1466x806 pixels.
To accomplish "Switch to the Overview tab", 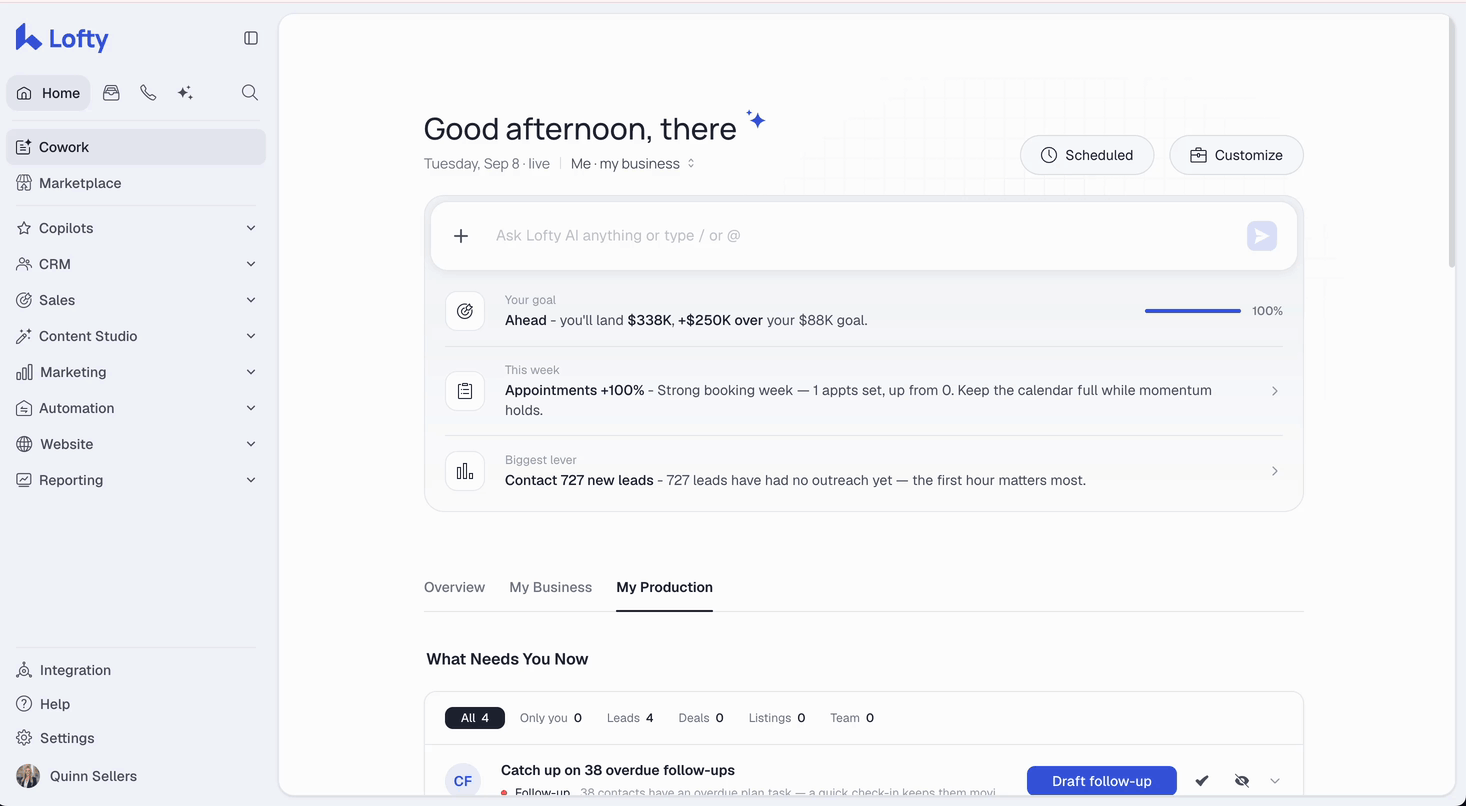I will (x=454, y=587).
